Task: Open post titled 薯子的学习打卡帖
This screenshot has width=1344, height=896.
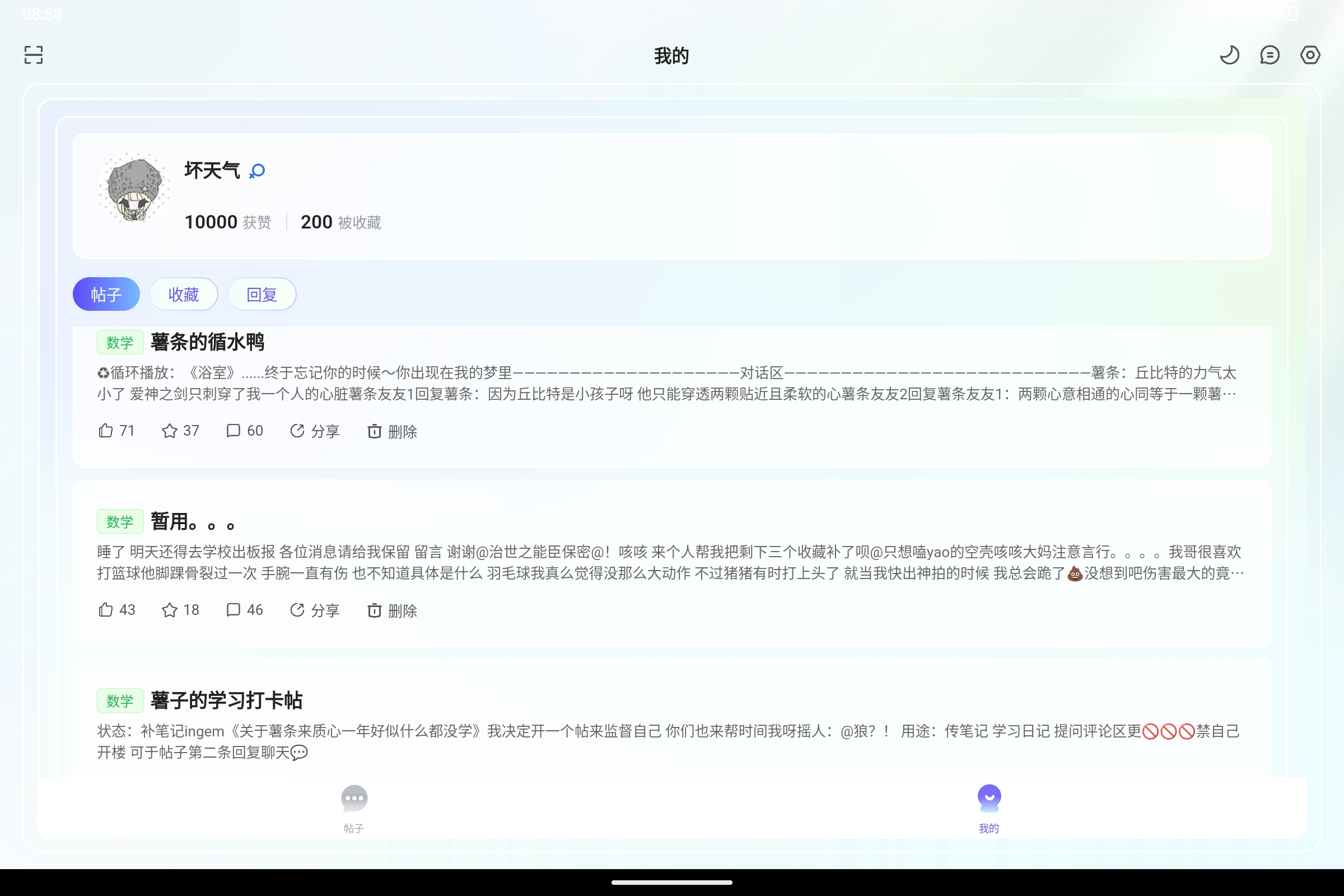Action: (226, 701)
